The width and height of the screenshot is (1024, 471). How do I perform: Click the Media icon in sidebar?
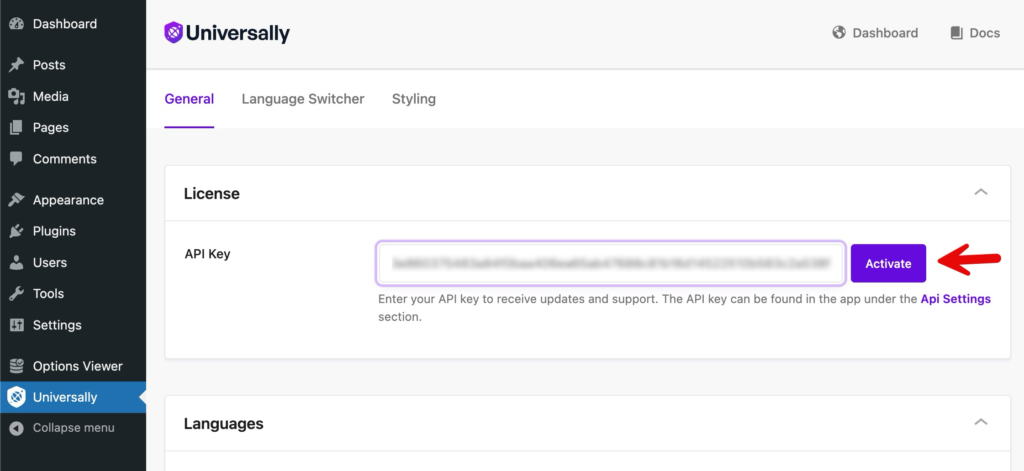(16, 96)
